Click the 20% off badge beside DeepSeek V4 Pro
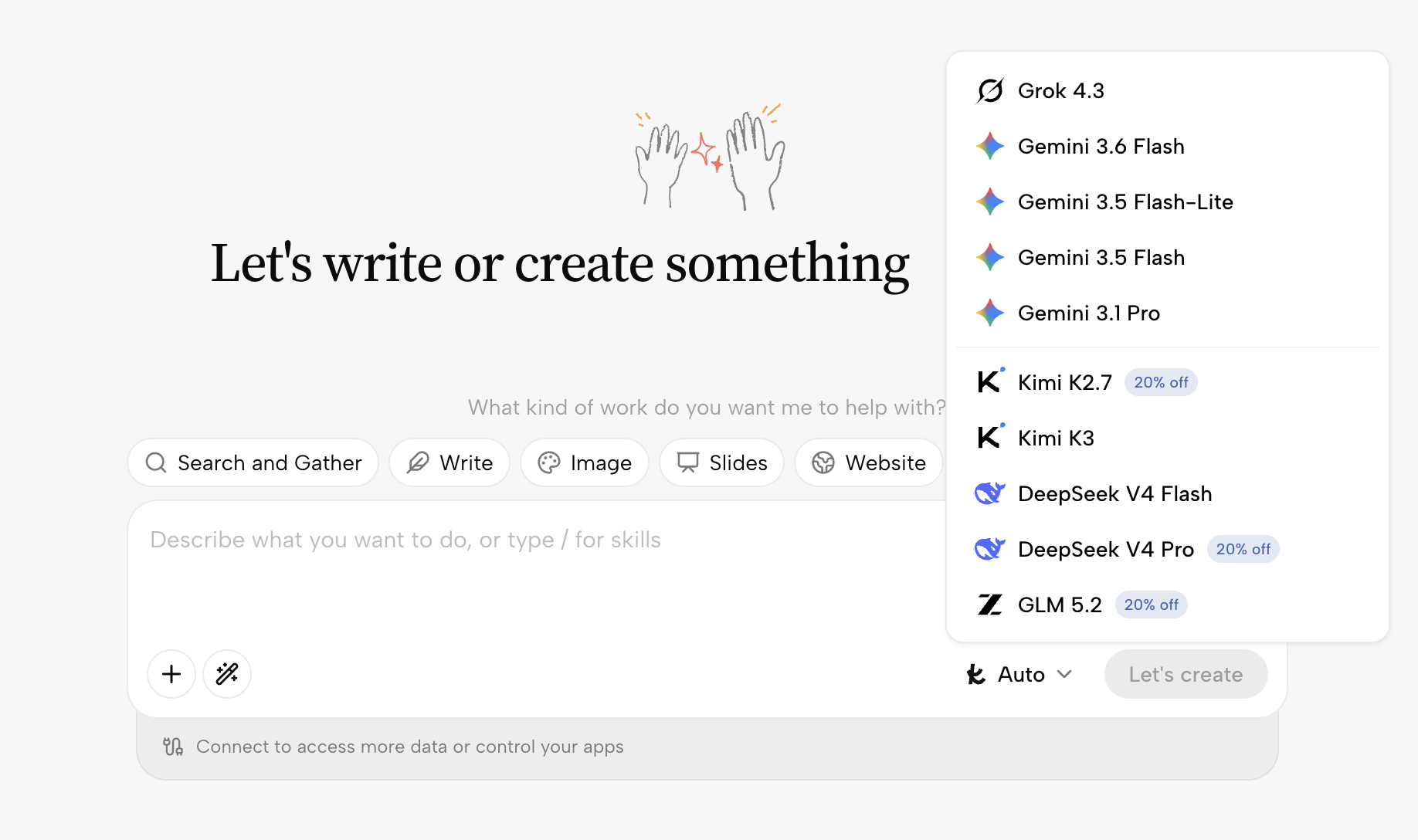 tap(1243, 549)
